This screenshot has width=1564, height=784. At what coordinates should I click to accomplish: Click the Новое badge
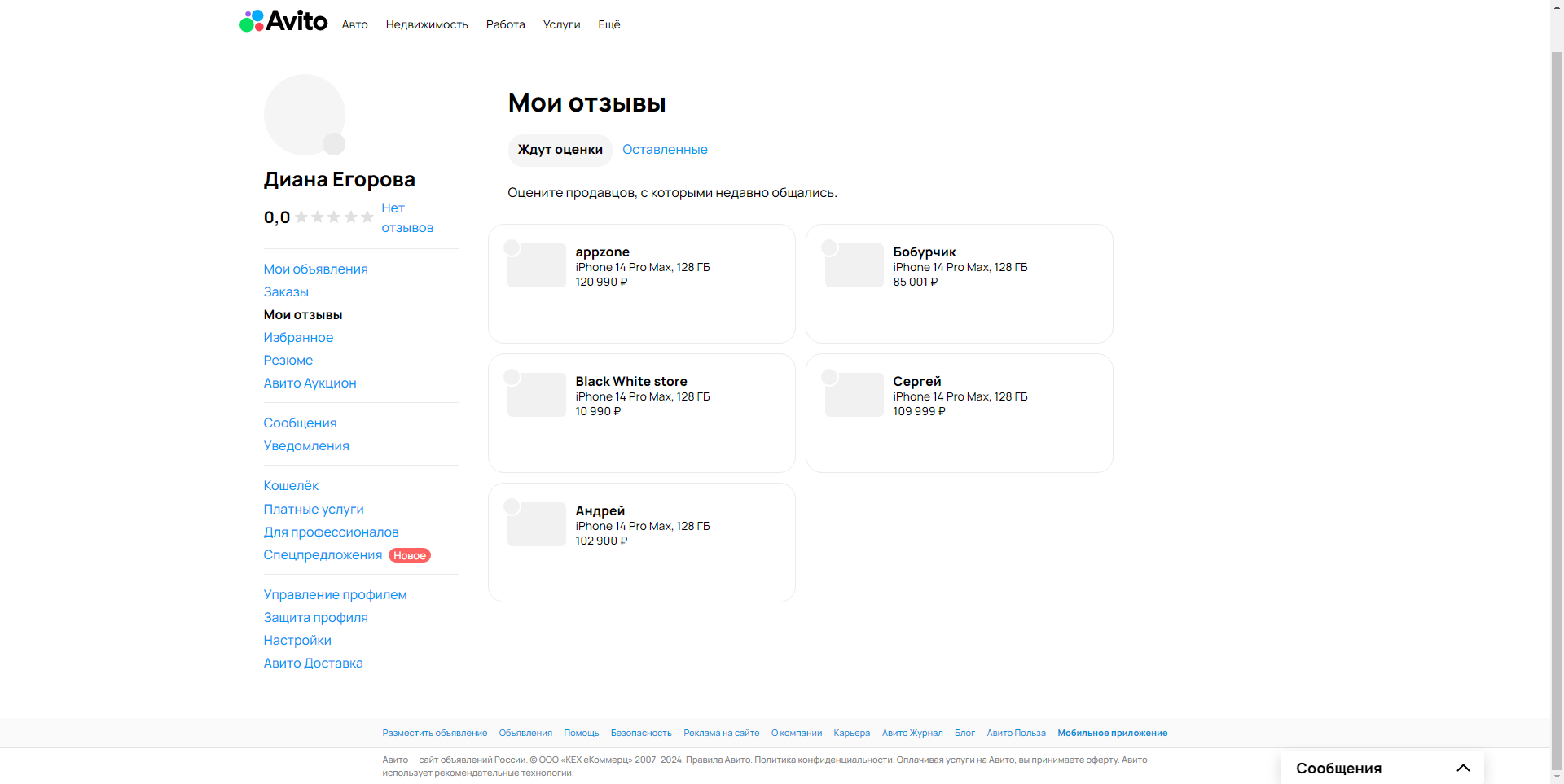click(410, 555)
